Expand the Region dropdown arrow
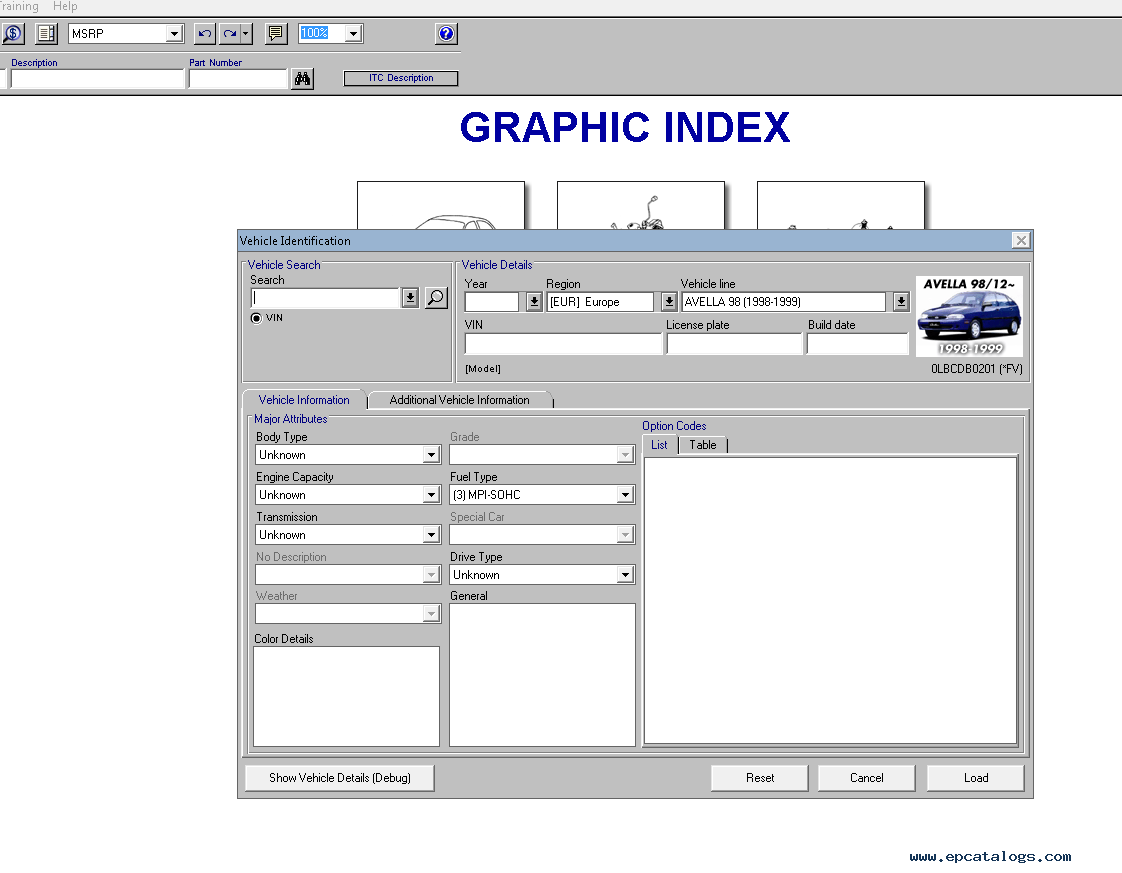Image resolution: width=1122 pixels, height=873 pixels. point(669,302)
